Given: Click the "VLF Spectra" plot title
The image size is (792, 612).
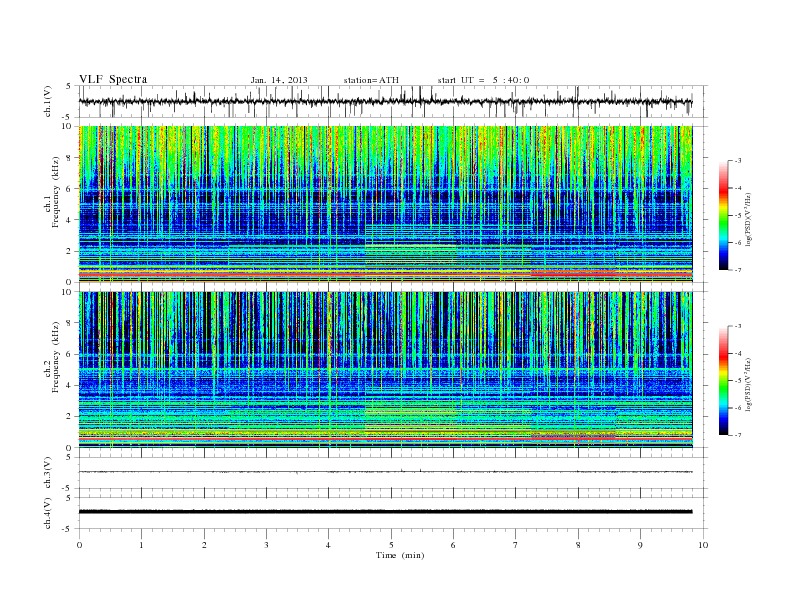Looking at the screenshot, I should 113,79.
